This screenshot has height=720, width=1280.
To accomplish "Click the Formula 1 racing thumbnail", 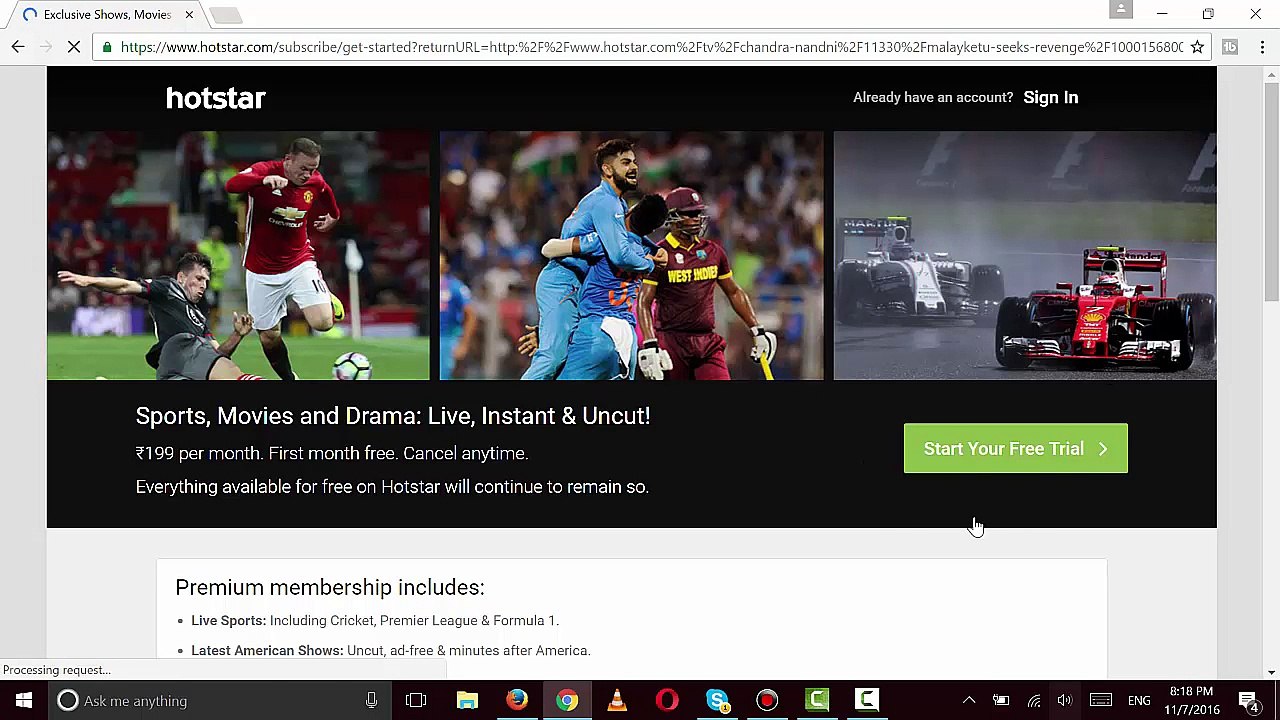I will pos(1025,256).
